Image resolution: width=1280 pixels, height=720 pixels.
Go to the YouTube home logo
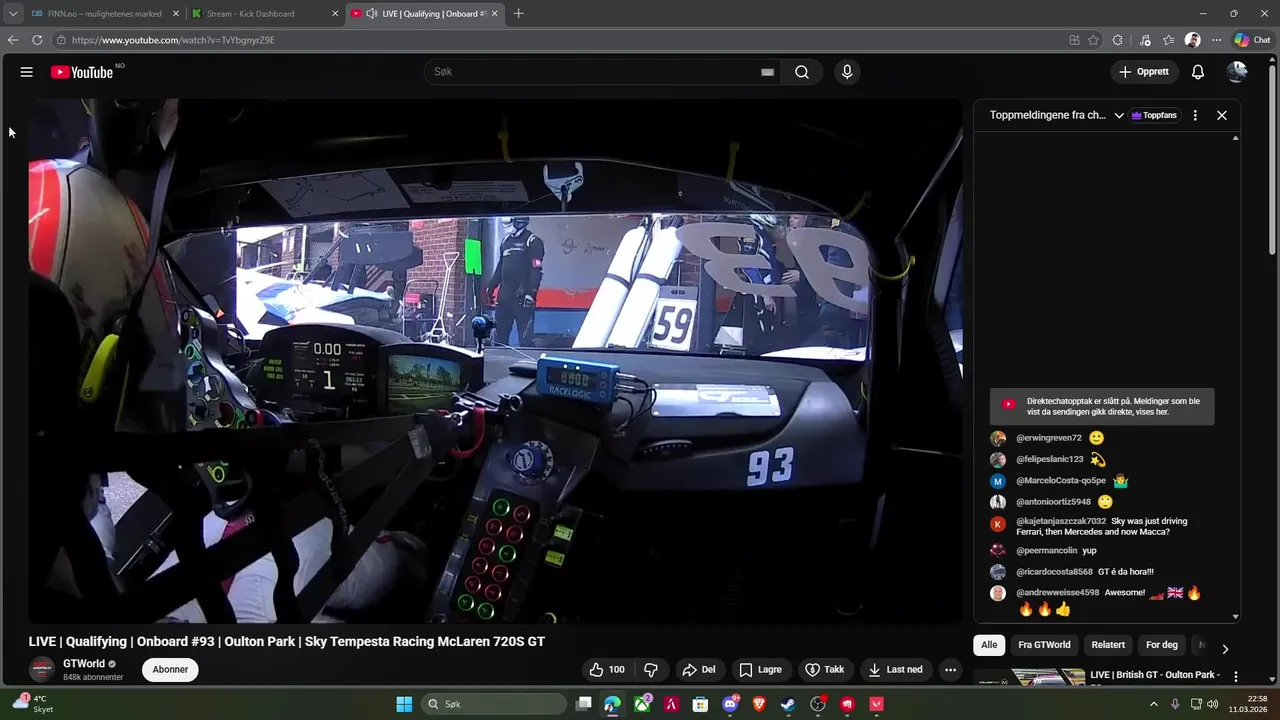tap(82, 72)
